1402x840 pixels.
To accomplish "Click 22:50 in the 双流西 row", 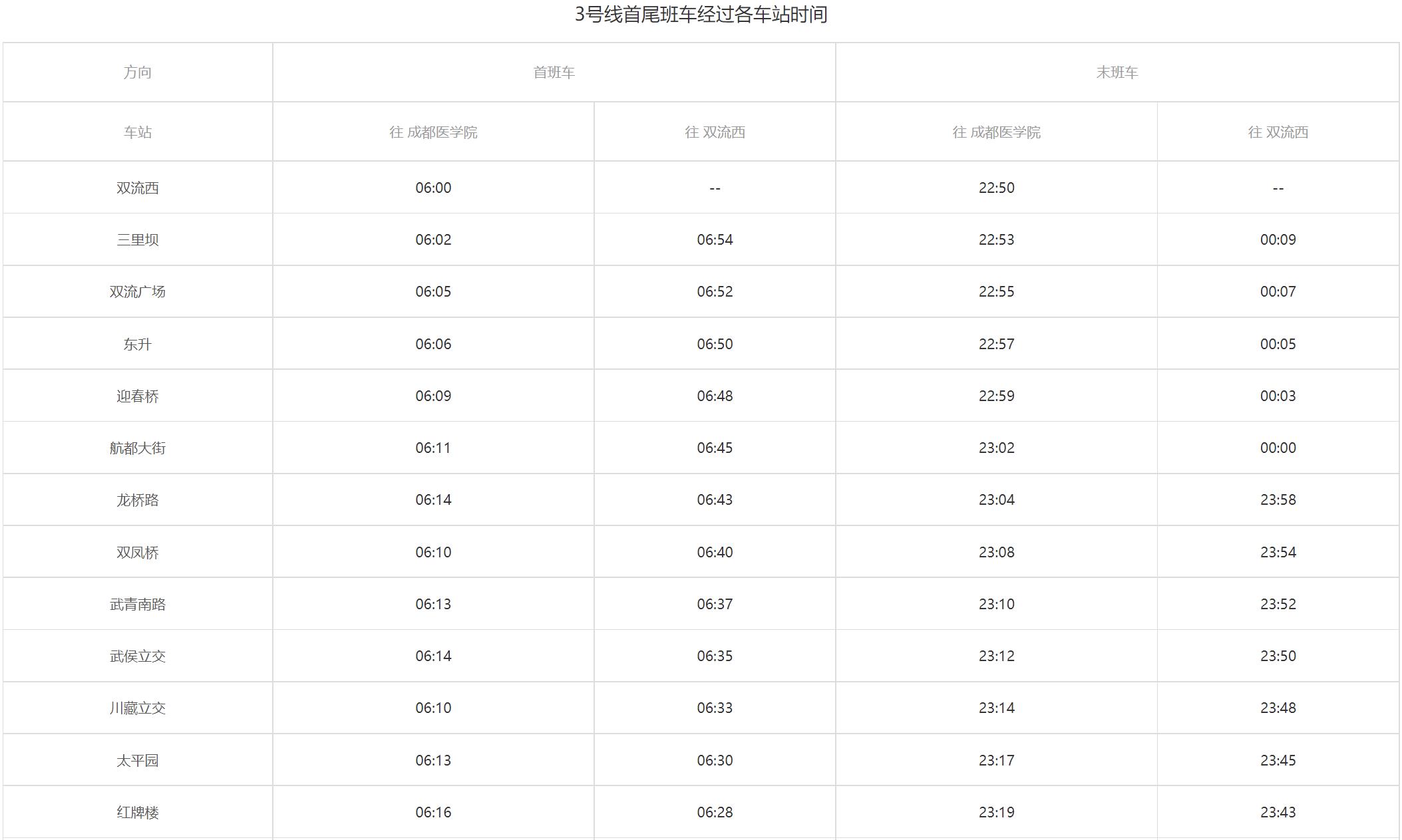I will pyautogui.click(x=996, y=188).
